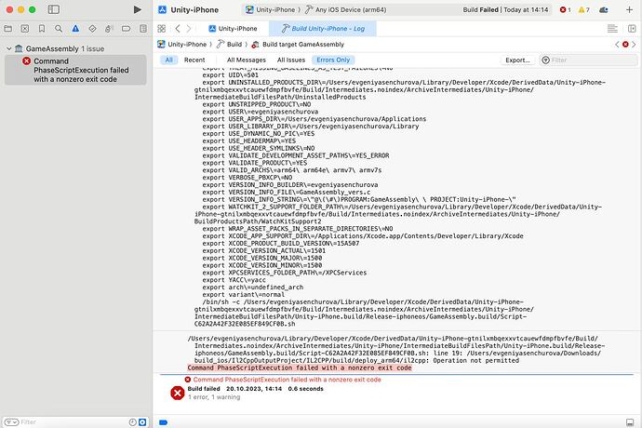Viewport: 642px width, 428px height.
Task: Select the PhaseScriptExecution failed issue
Action: (x=75, y=70)
